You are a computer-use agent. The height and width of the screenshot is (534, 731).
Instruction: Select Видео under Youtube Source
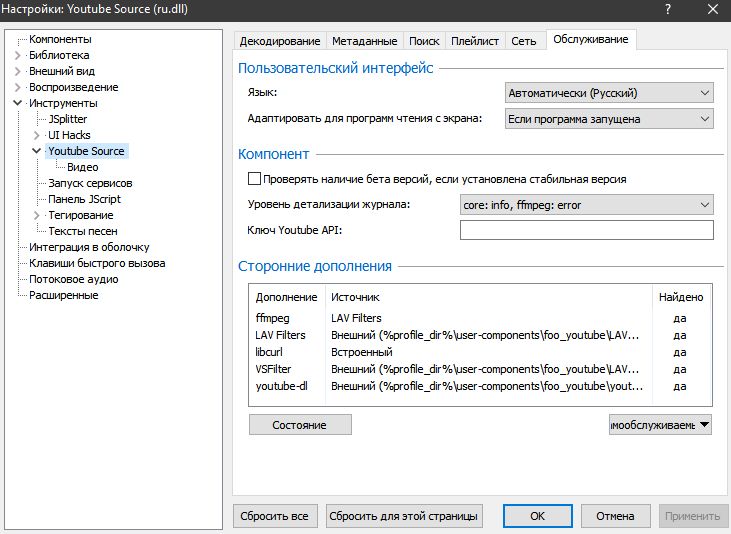[x=83, y=167]
